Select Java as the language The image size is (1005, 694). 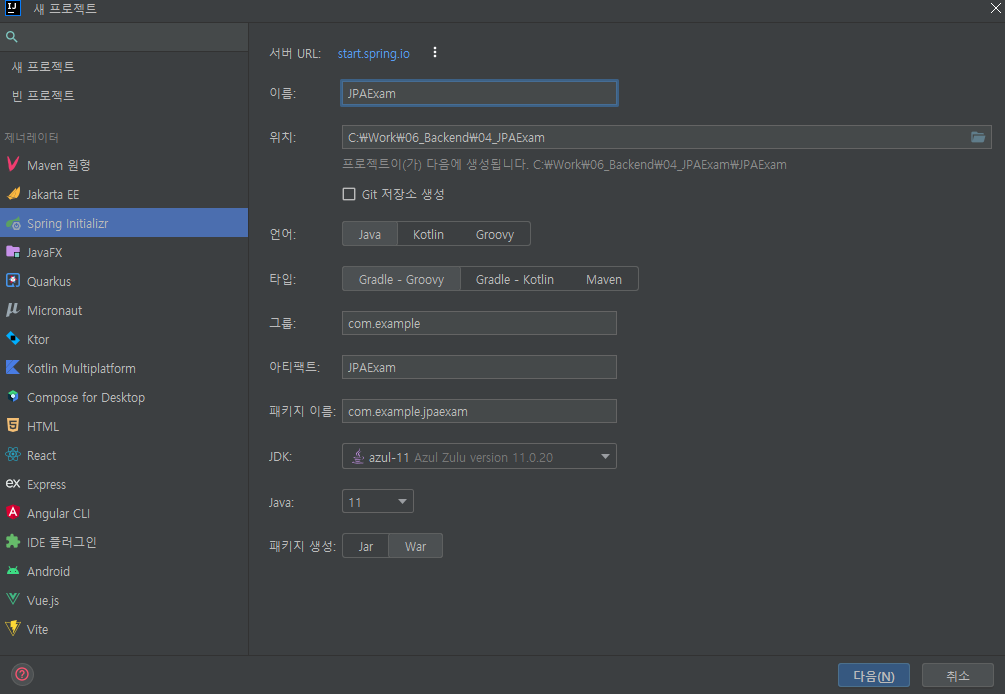[x=370, y=234]
